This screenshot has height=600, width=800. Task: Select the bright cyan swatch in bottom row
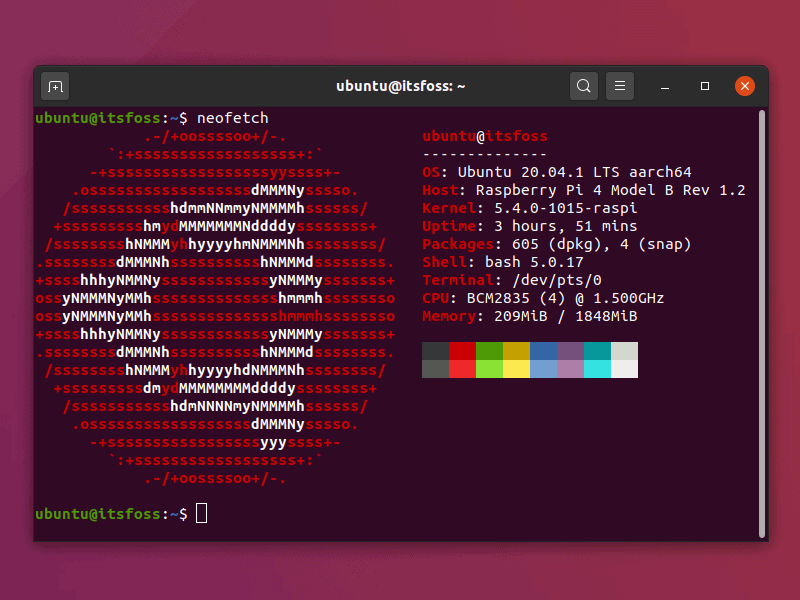click(x=597, y=369)
